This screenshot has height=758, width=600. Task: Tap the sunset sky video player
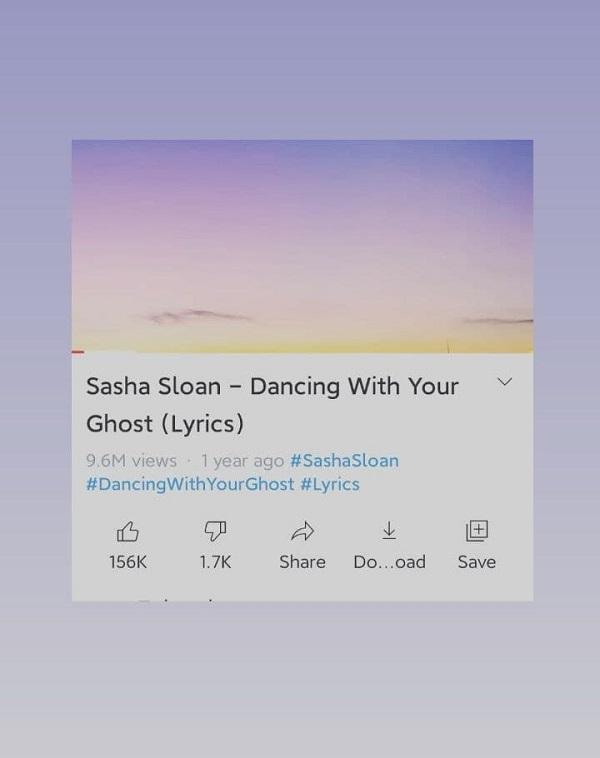(x=302, y=247)
